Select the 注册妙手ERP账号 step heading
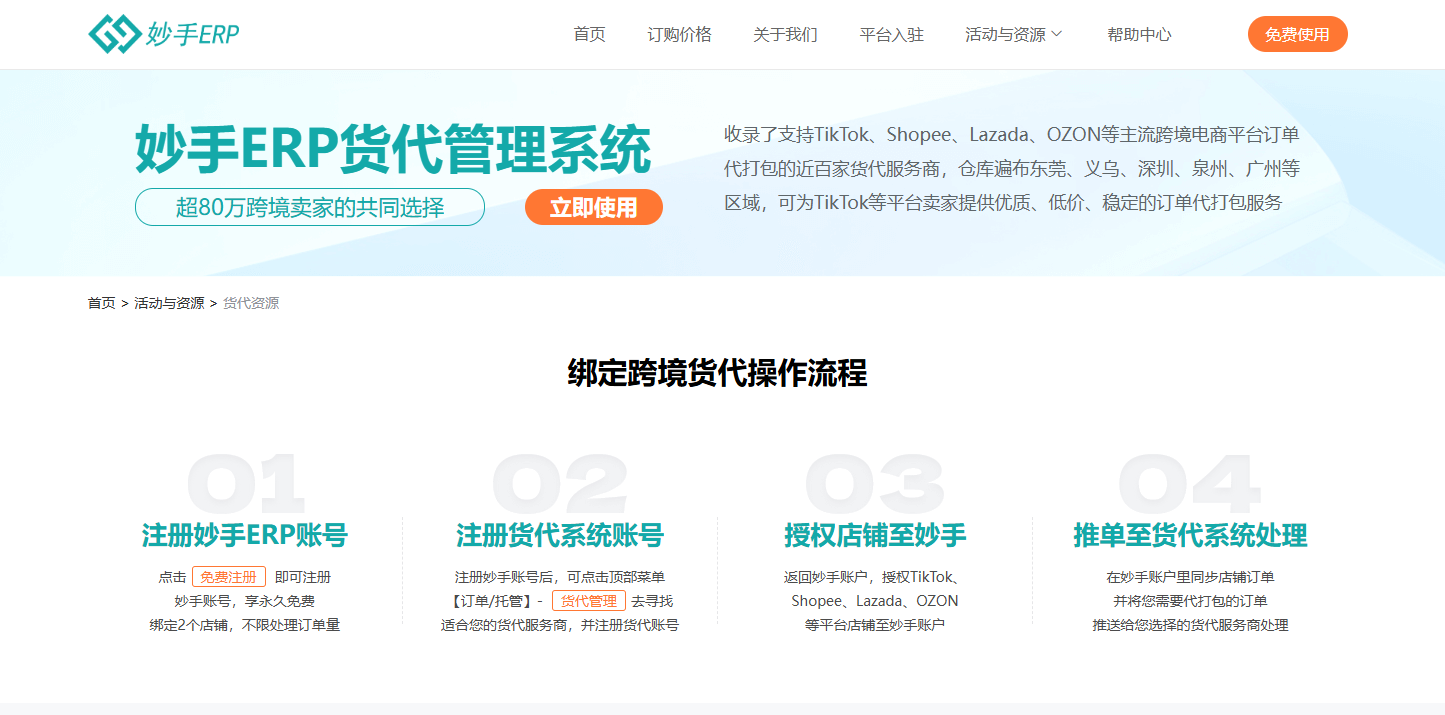This screenshot has width=1445, height=715. coord(244,535)
